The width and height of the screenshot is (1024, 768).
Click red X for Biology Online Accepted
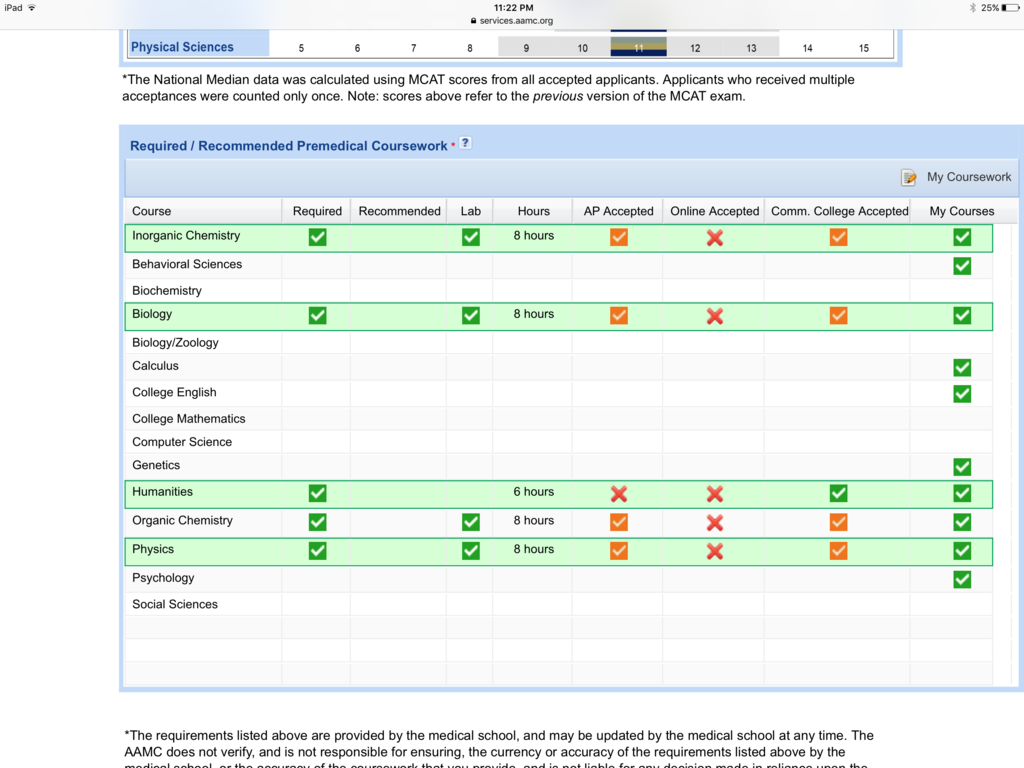[x=715, y=315]
